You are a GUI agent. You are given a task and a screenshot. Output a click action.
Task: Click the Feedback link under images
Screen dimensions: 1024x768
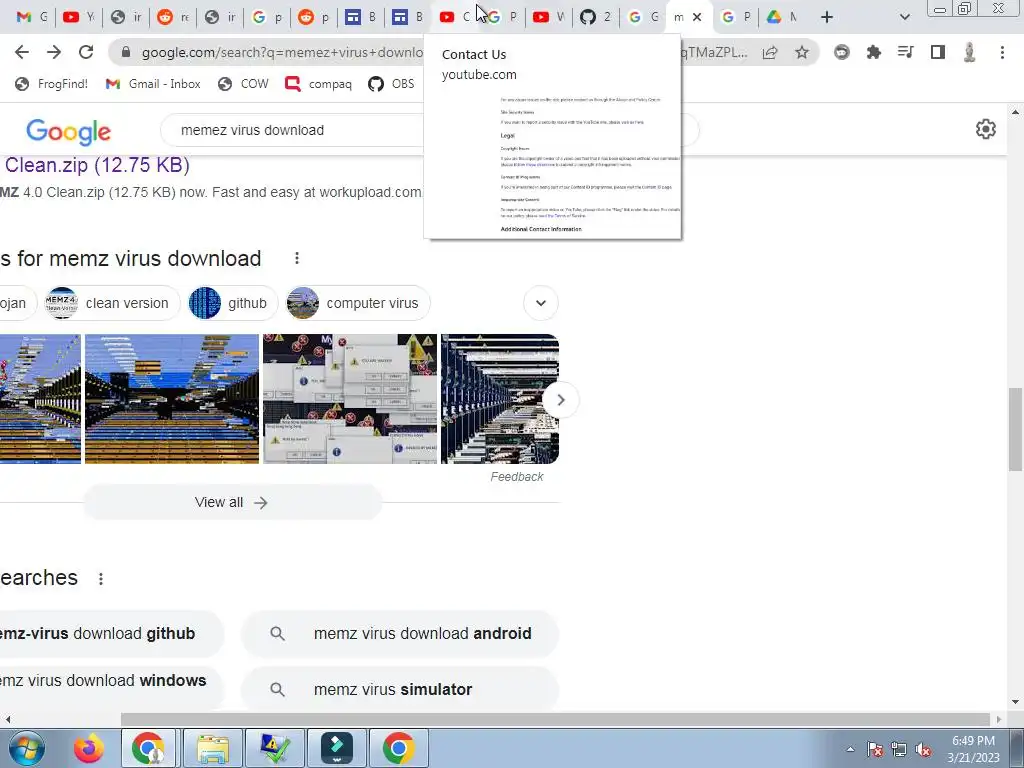point(517,477)
